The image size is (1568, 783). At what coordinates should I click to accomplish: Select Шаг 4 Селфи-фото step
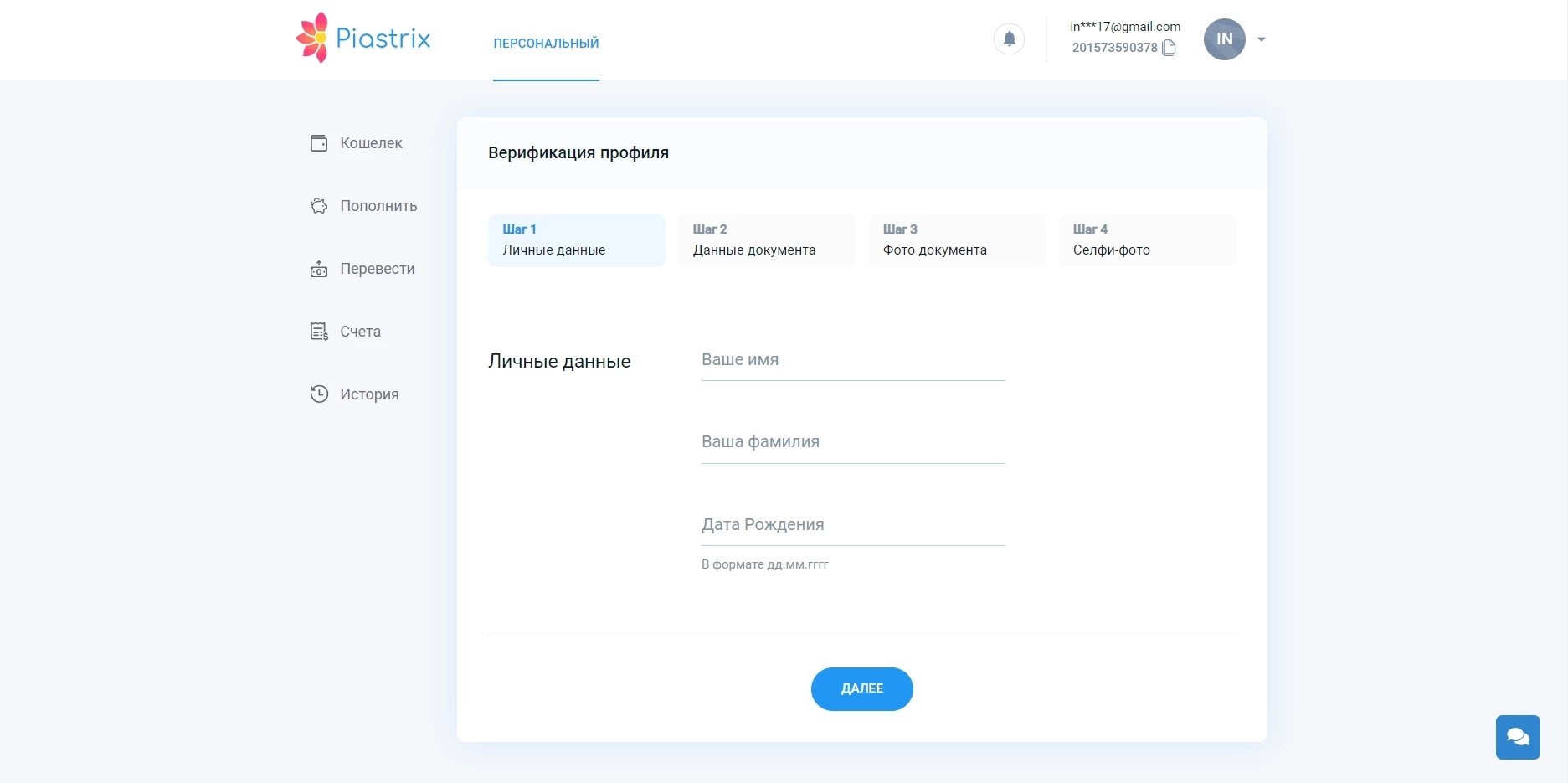pos(1147,240)
